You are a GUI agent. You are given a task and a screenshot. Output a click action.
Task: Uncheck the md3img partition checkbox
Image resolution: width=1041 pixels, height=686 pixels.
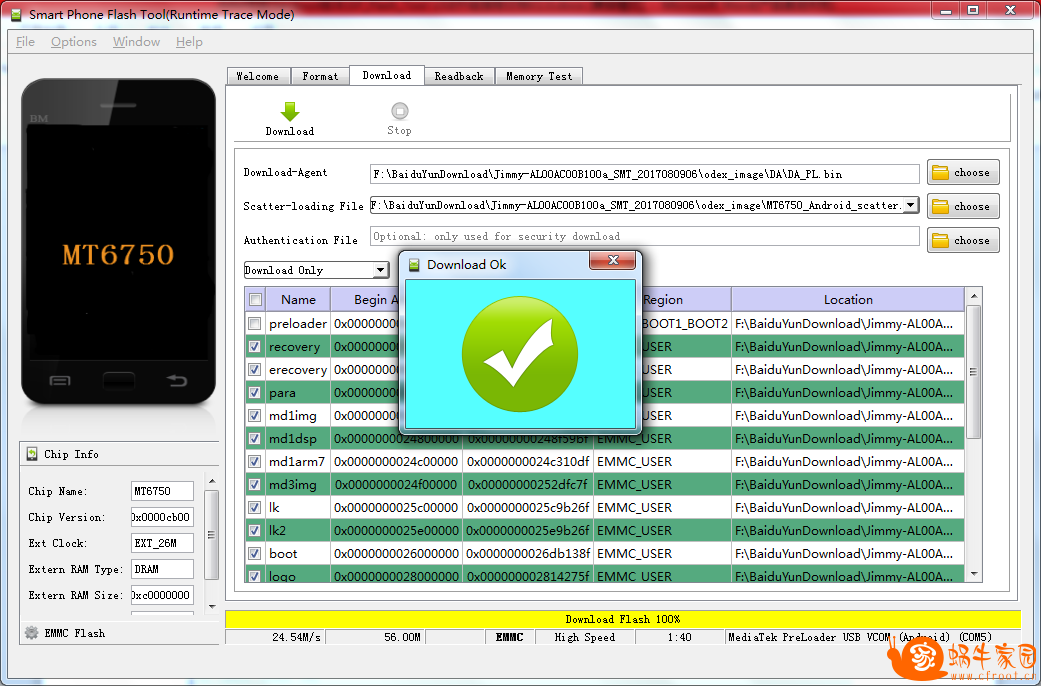pyautogui.click(x=254, y=485)
